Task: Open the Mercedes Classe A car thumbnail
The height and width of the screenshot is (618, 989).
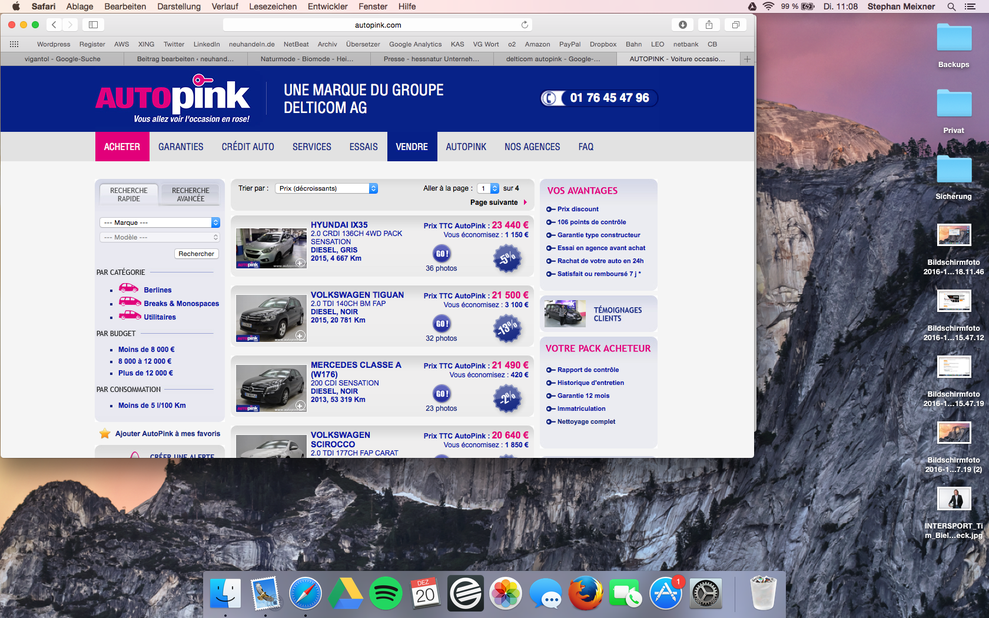Action: point(271,390)
